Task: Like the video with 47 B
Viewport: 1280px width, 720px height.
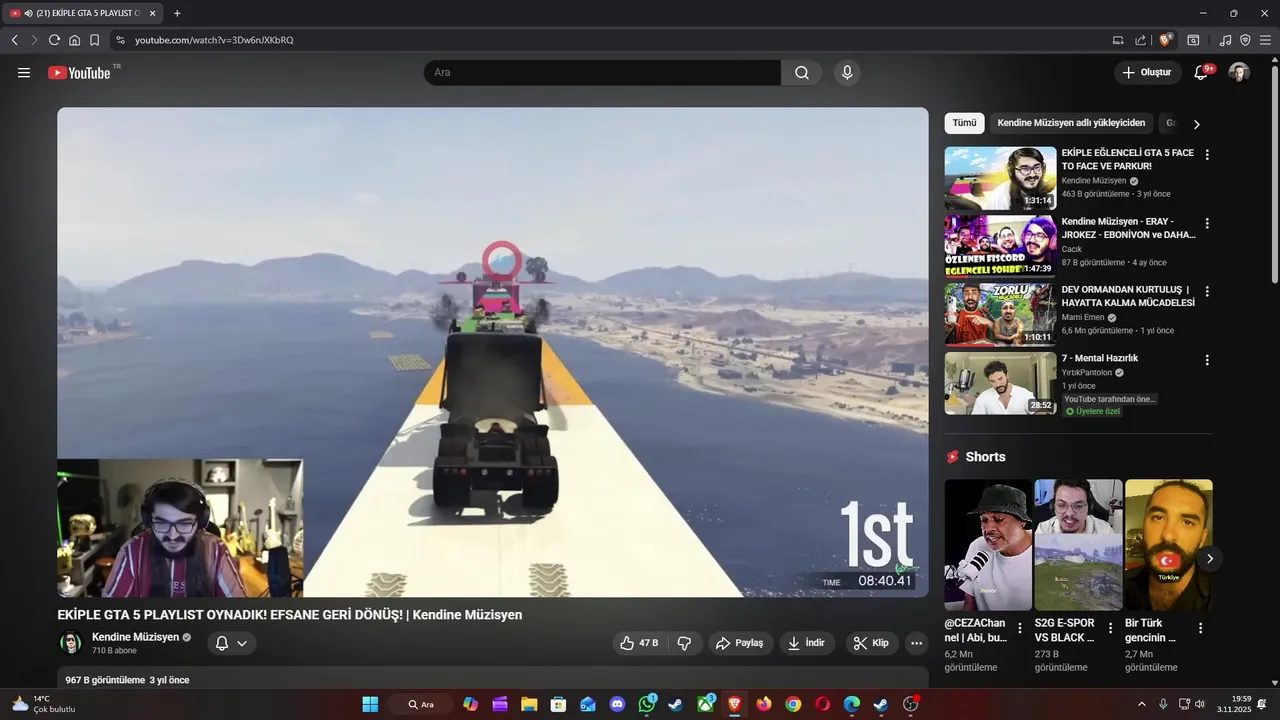Action: [x=639, y=643]
